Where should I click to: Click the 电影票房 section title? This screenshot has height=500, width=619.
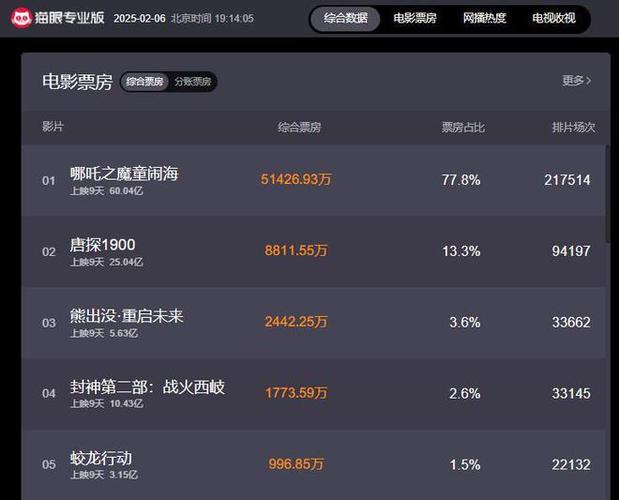click(x=77, y=82)
